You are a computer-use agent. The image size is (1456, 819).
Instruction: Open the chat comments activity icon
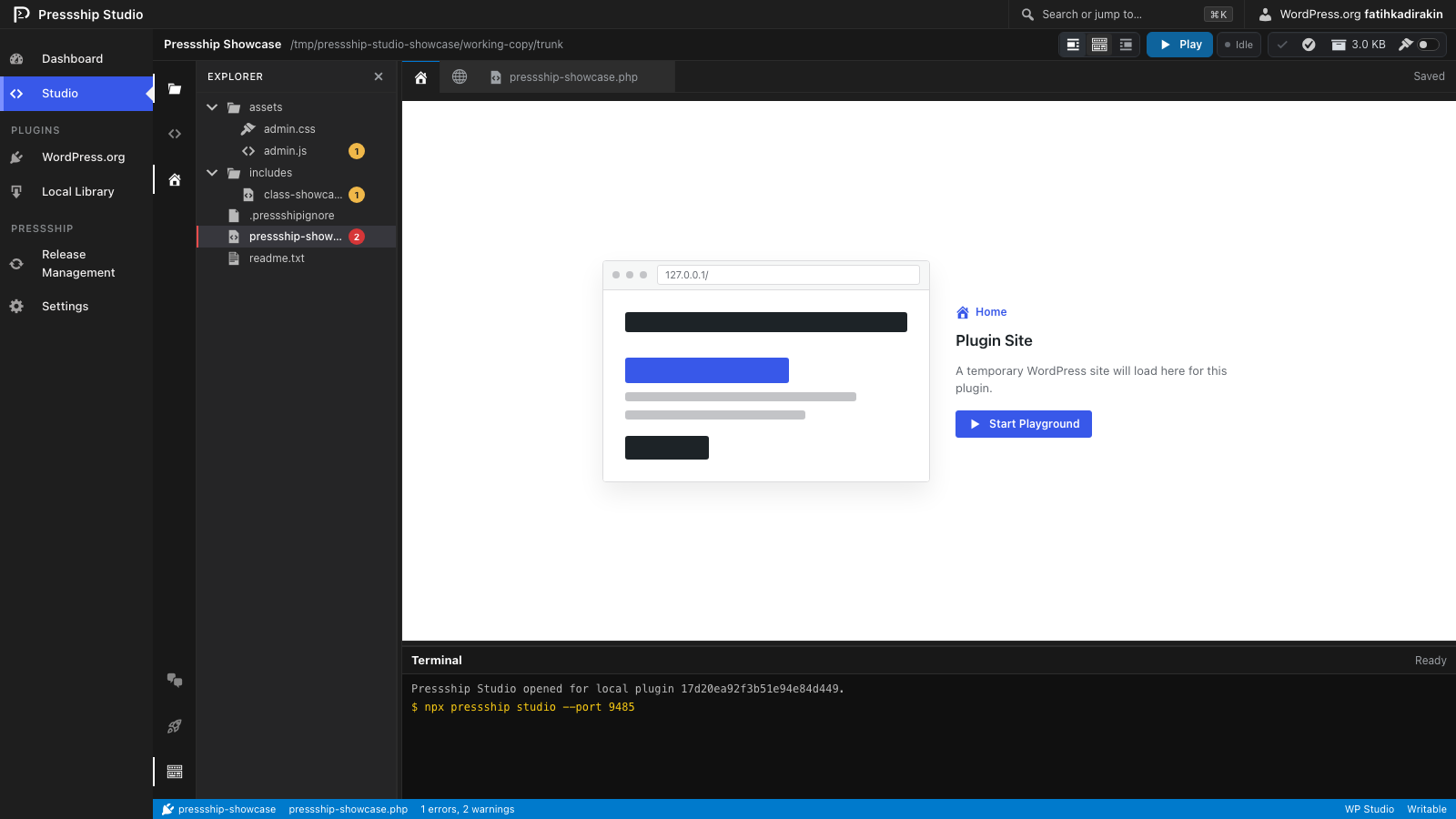point(175,681)
